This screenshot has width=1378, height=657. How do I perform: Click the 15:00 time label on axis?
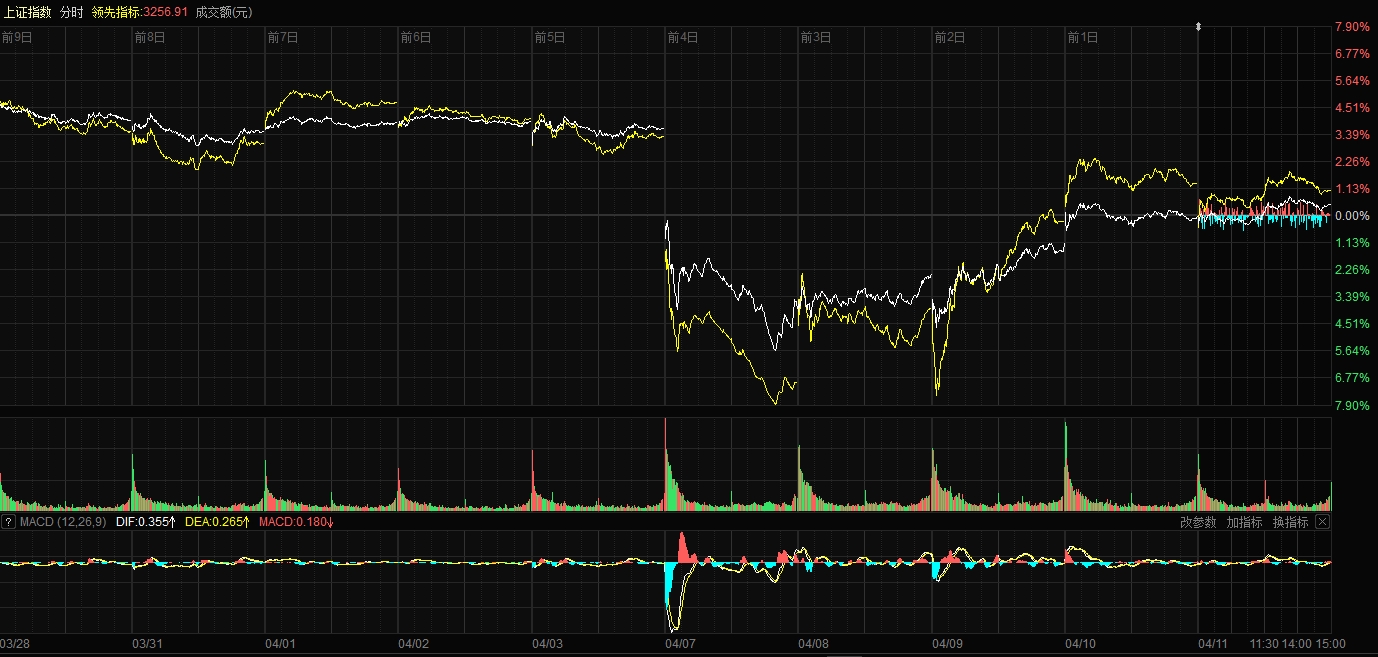click(x=1330, y=643)
